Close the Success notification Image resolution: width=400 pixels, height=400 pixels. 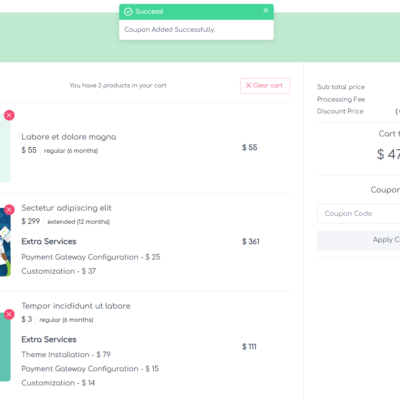(266, 11)
